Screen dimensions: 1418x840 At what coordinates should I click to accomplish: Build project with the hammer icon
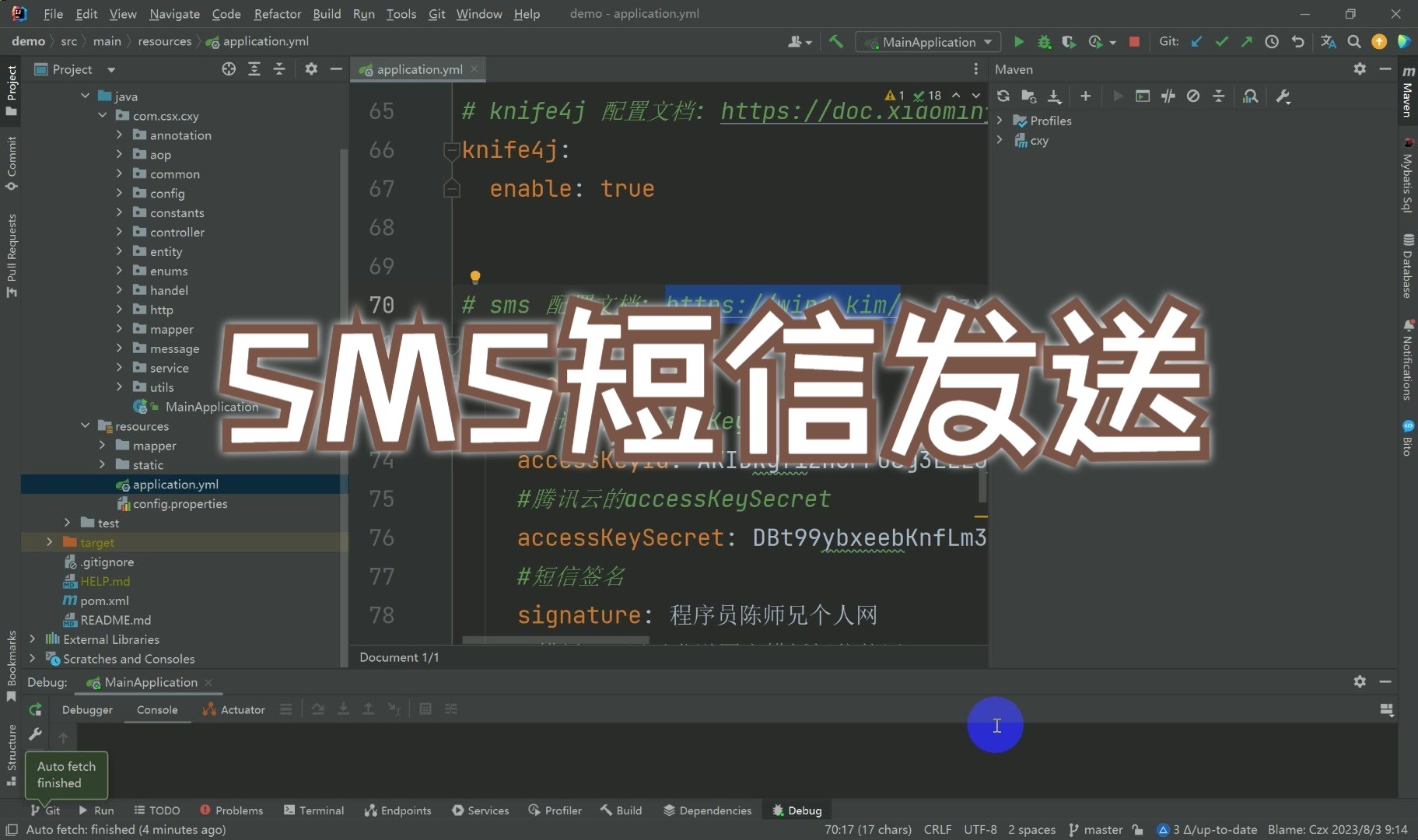tap(836, 42)
